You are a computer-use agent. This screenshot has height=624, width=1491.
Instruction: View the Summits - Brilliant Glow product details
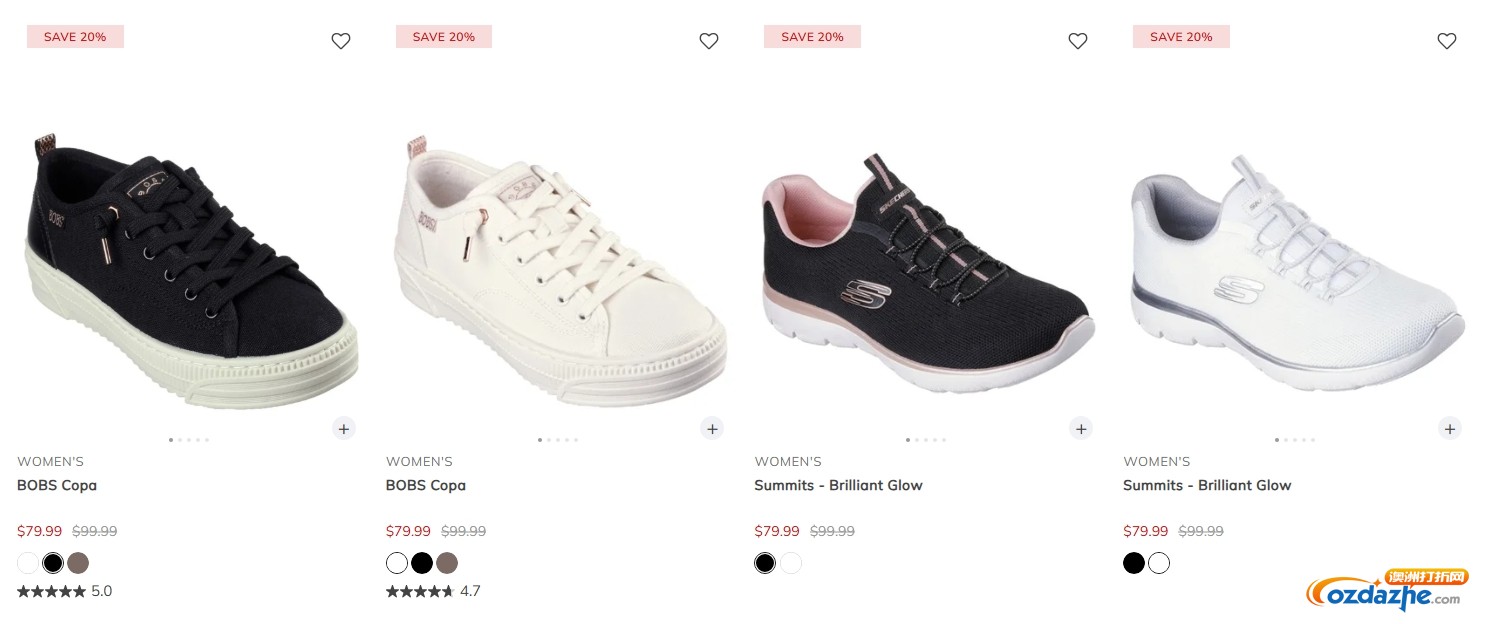[x=839, y=485]
